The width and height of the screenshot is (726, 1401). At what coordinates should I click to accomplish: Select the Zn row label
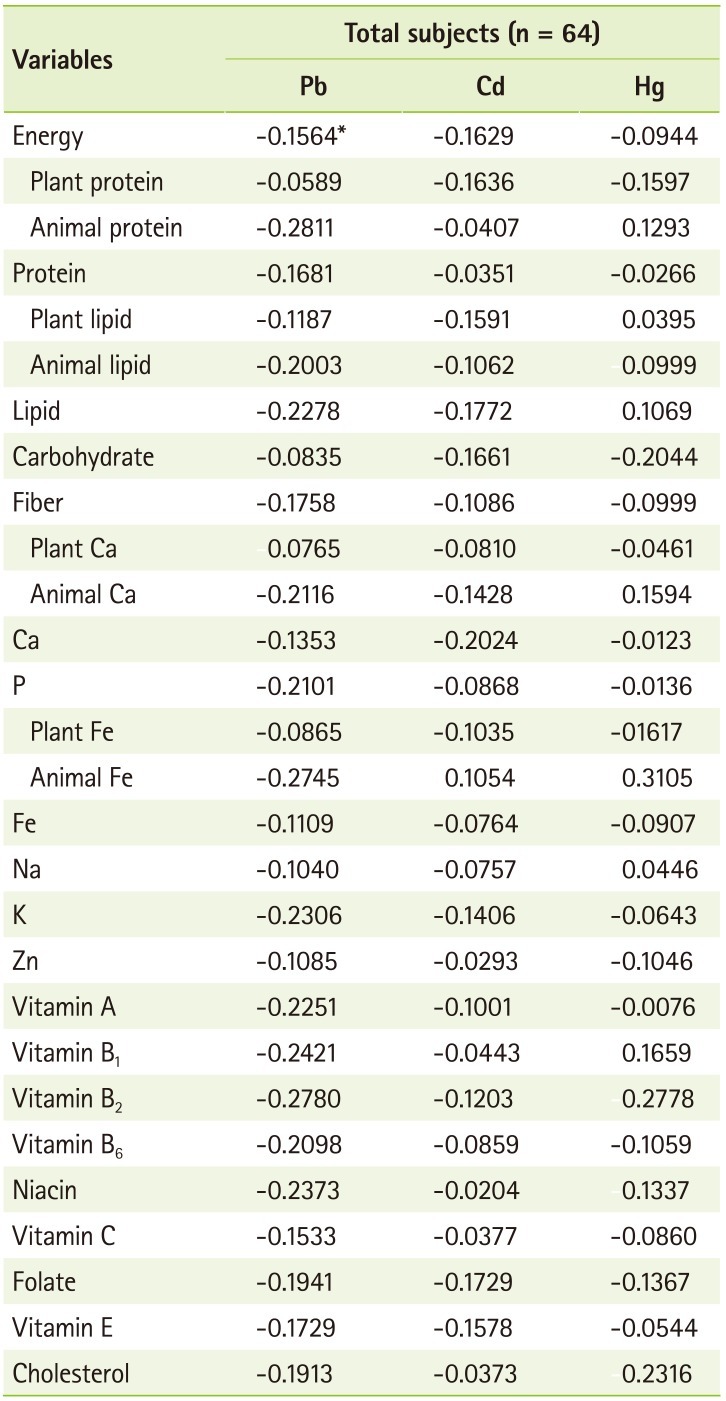pyautogui.click(x=26, y=961)
